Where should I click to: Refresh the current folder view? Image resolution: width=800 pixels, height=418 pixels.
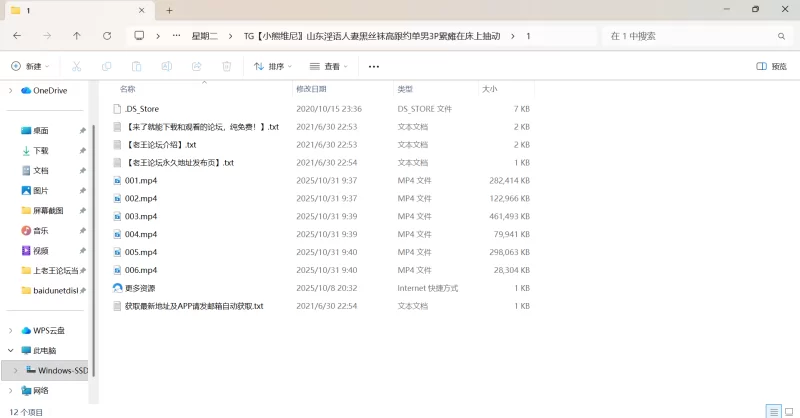point(107,35)
